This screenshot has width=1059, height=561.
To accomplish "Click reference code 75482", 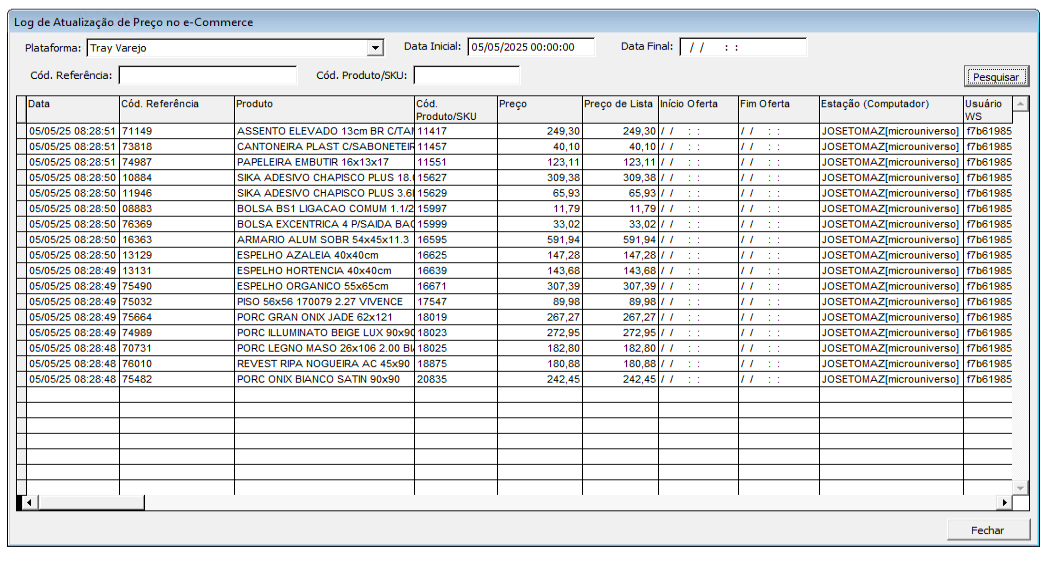I will click(177, 379).
